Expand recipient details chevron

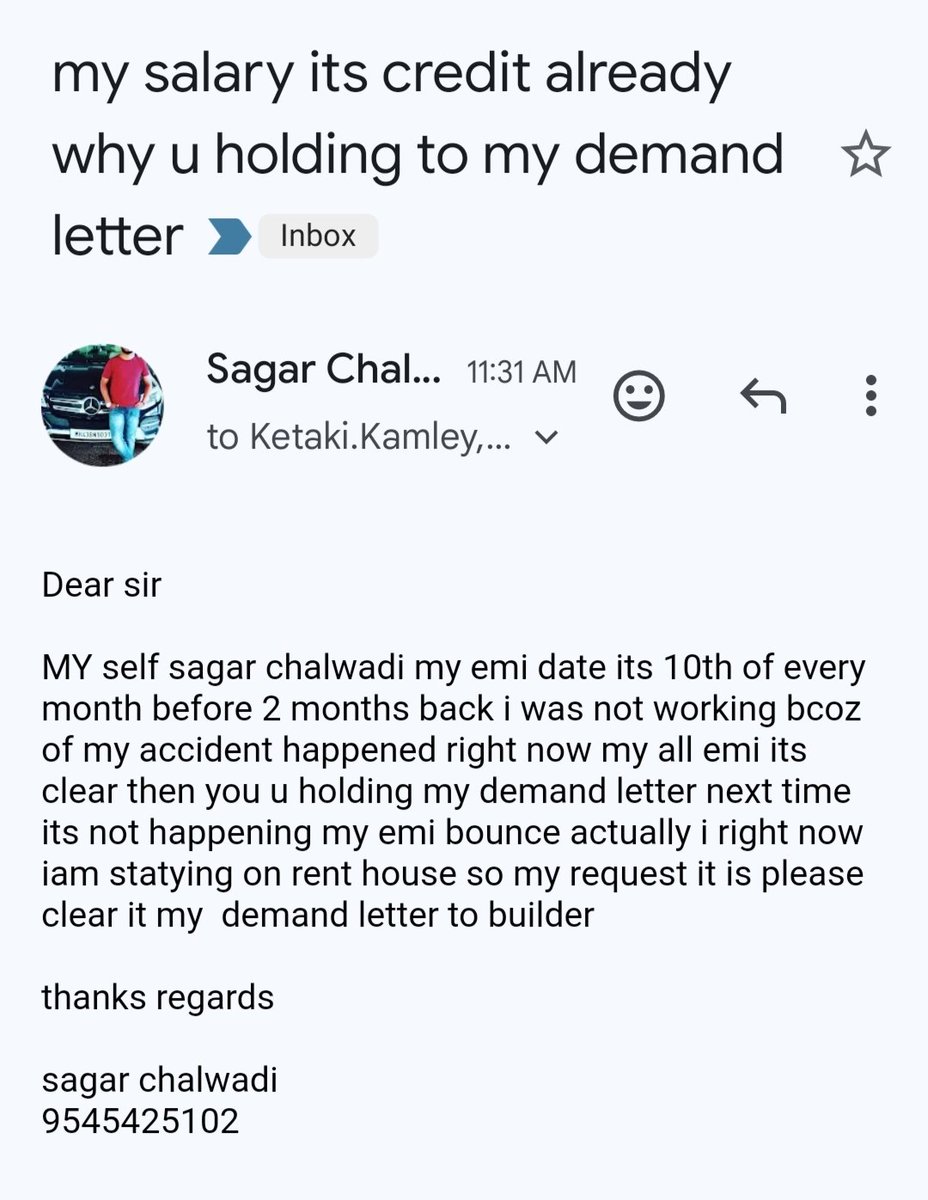(x=546, y=437)
